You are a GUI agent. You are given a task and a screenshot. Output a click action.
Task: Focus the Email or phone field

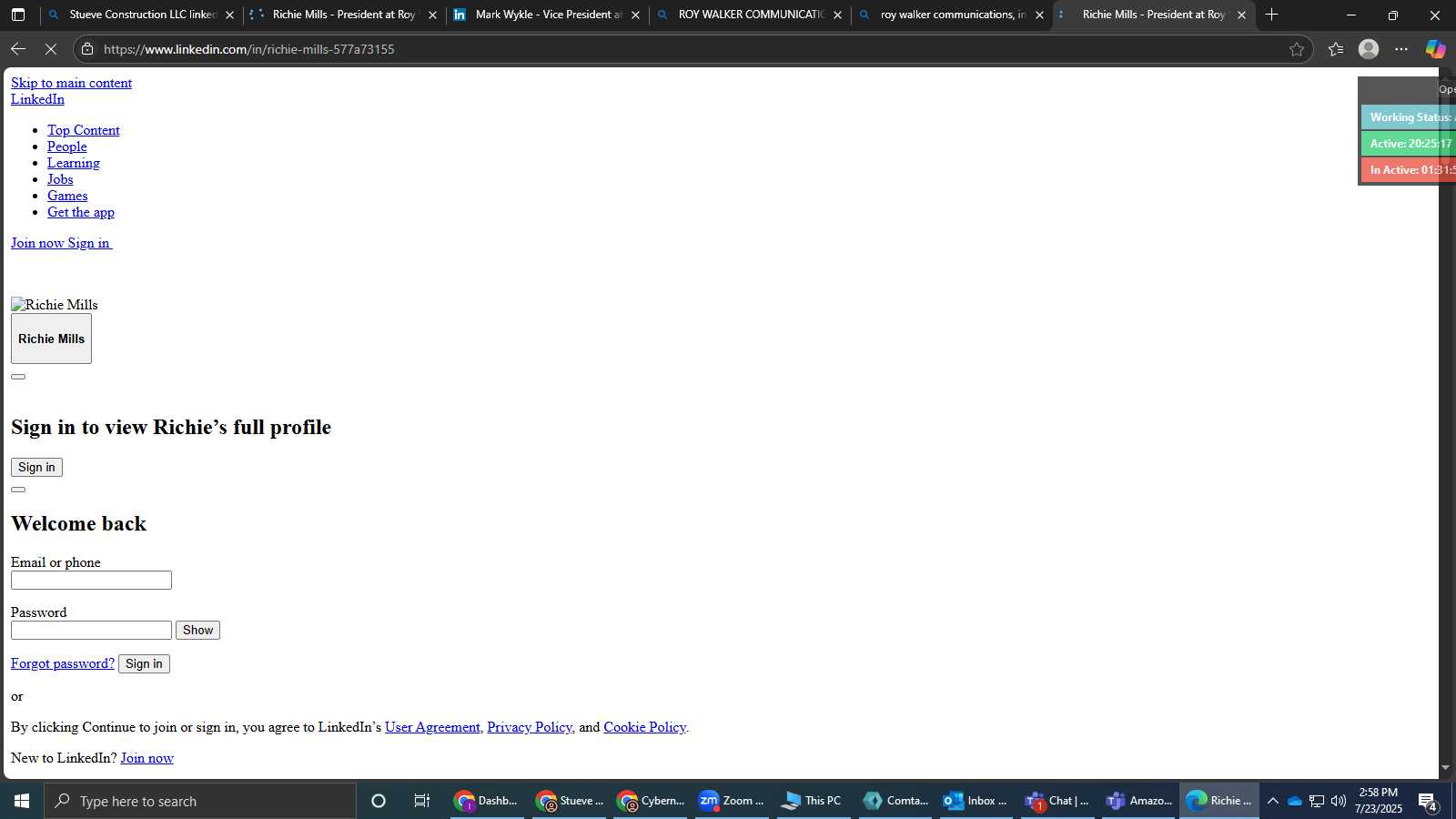point(91,580)
